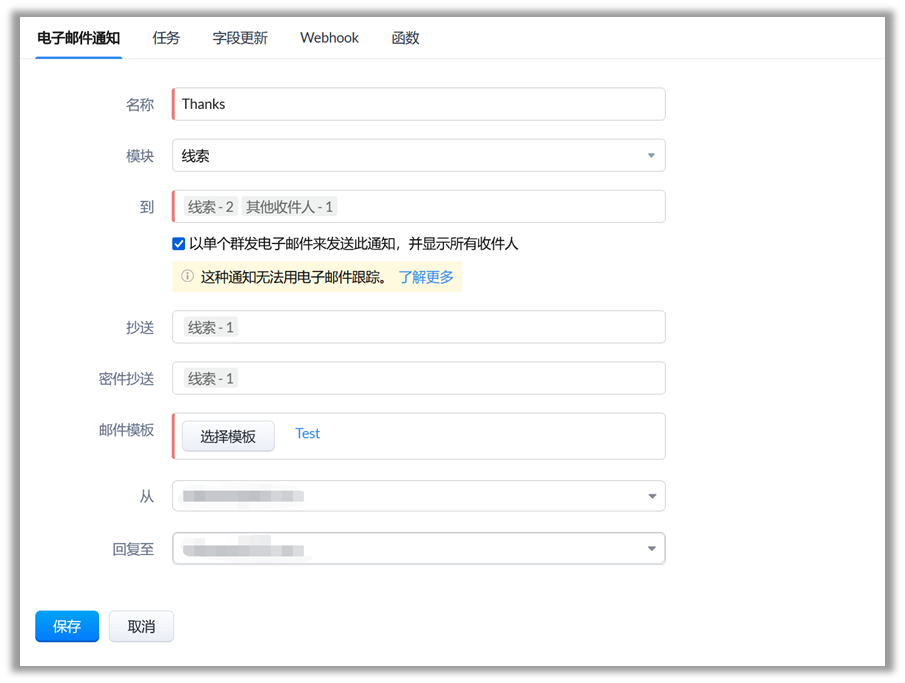This screenshot has width=905, height=683.
Task: Click the info icon beside tracking notice
Action: point(187,277)
